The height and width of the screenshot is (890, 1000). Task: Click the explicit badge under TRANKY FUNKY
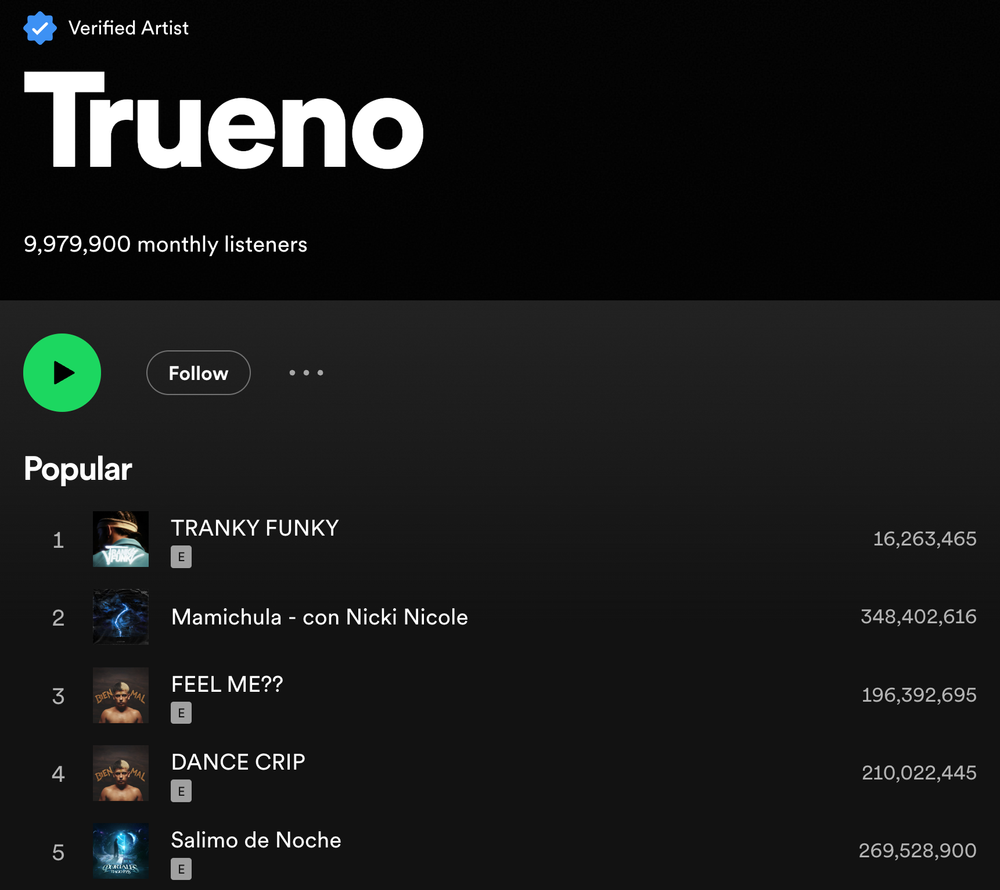point(181,557)
